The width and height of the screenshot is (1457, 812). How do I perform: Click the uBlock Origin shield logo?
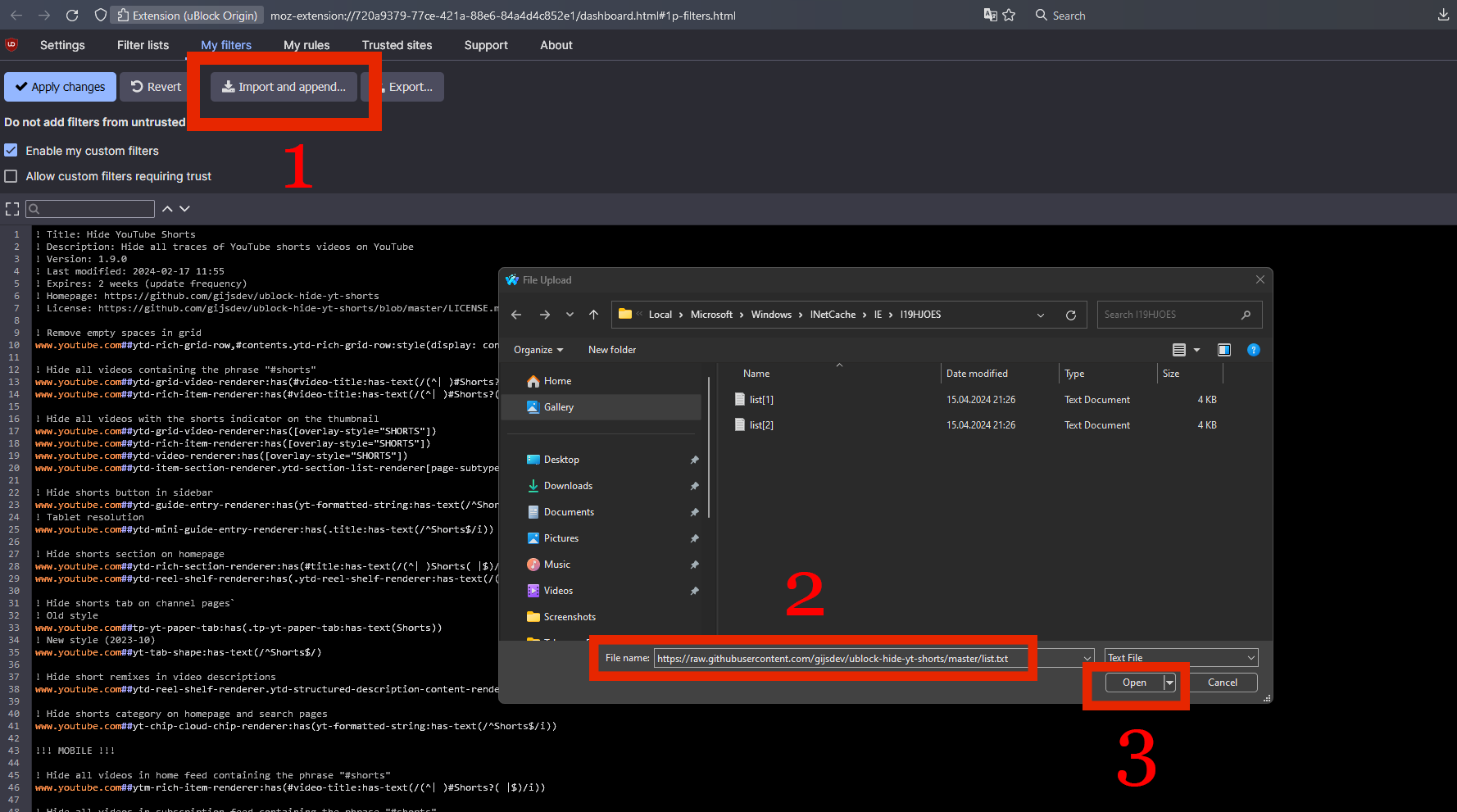click(x=11, y=45)
